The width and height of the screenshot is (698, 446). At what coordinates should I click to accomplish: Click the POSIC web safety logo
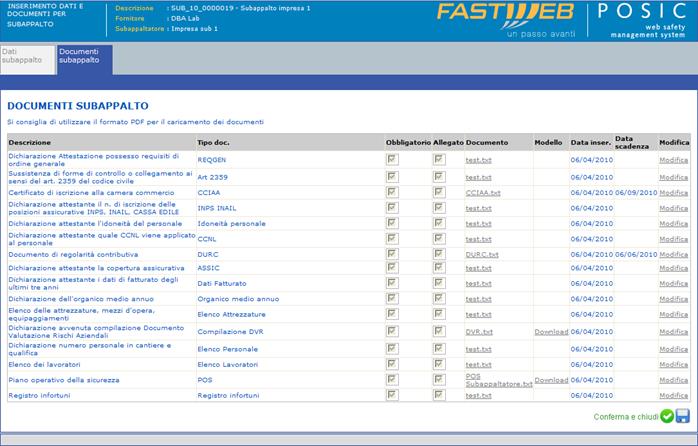[643, 20]
